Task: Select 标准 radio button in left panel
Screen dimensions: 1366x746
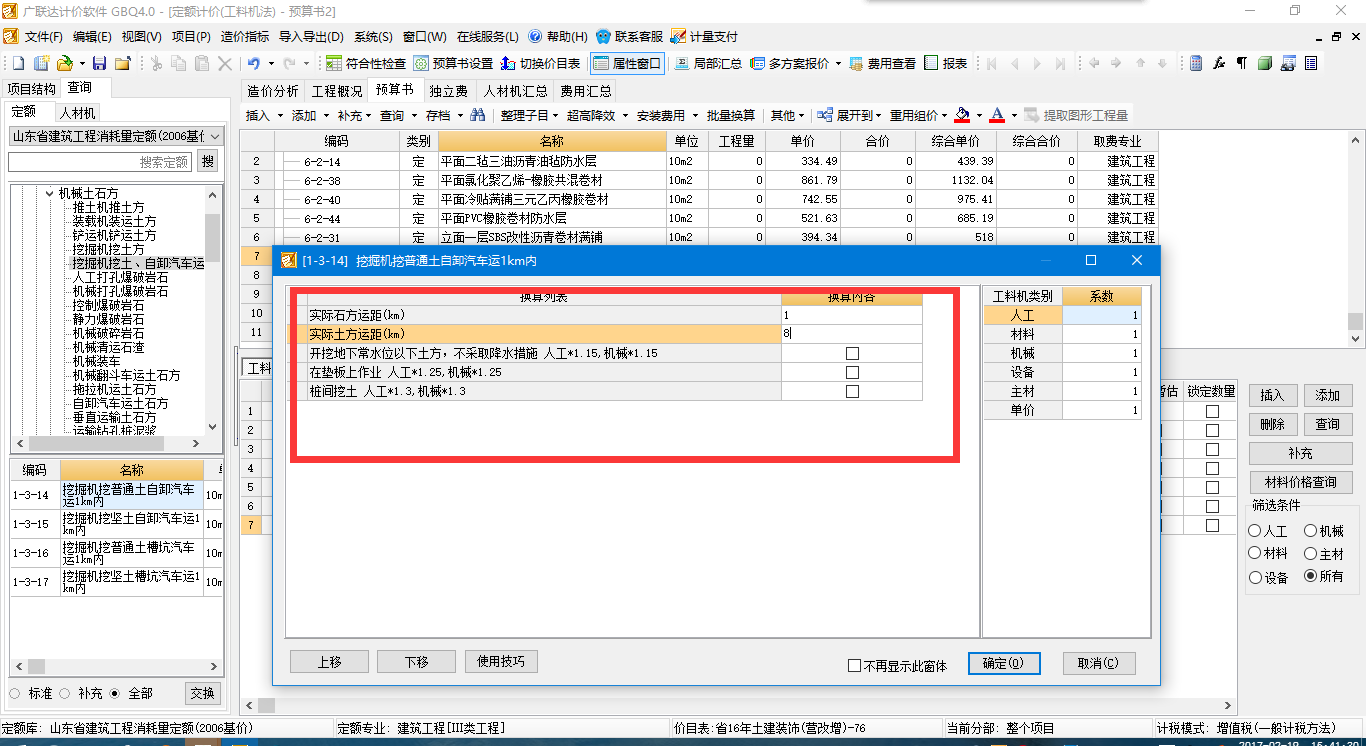Action: tap(15, 693)
